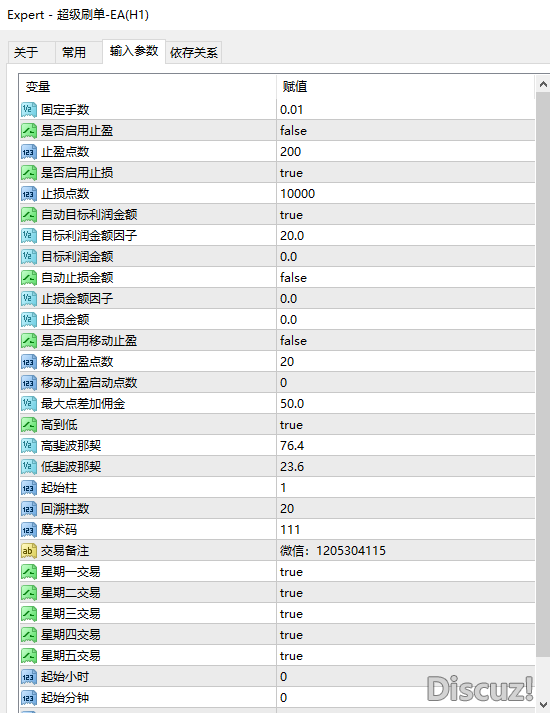Click the integer icon beside 魔术码
Image resolution: width=550 pixels, height=713 pixels.
click(x=29, y=530)
